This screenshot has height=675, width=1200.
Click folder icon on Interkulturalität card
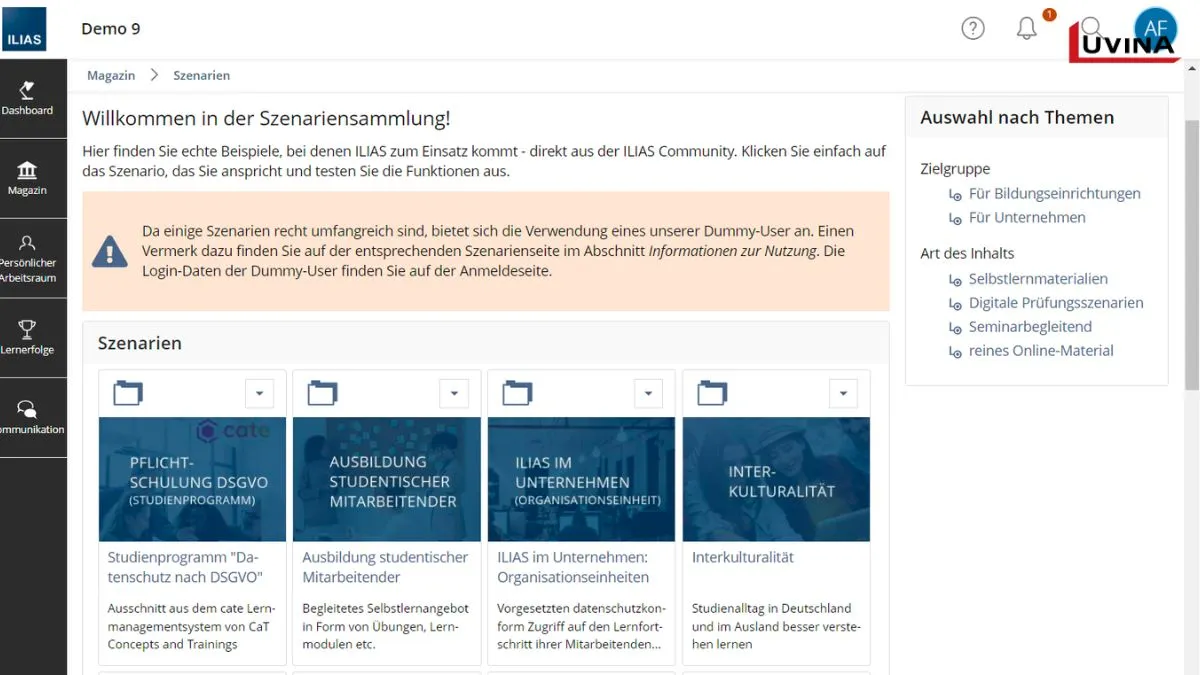tap(712, 393)
